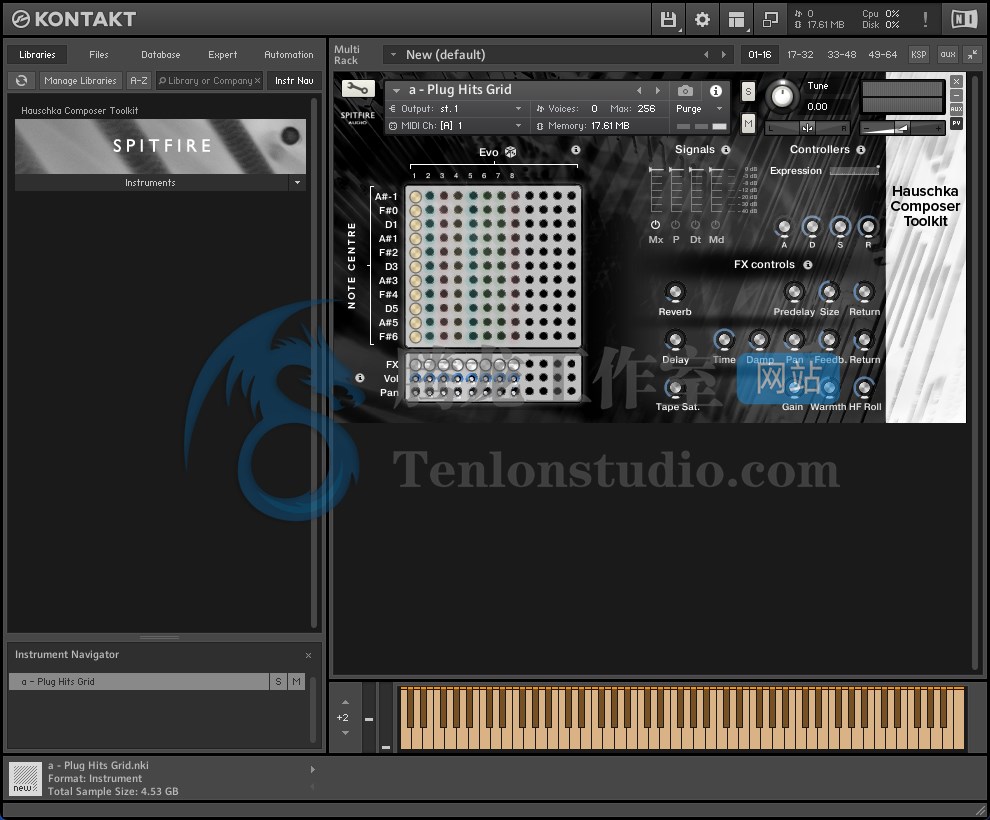
Task: Click the Native Instruments NI logo
Action: [x=963, y=20]
